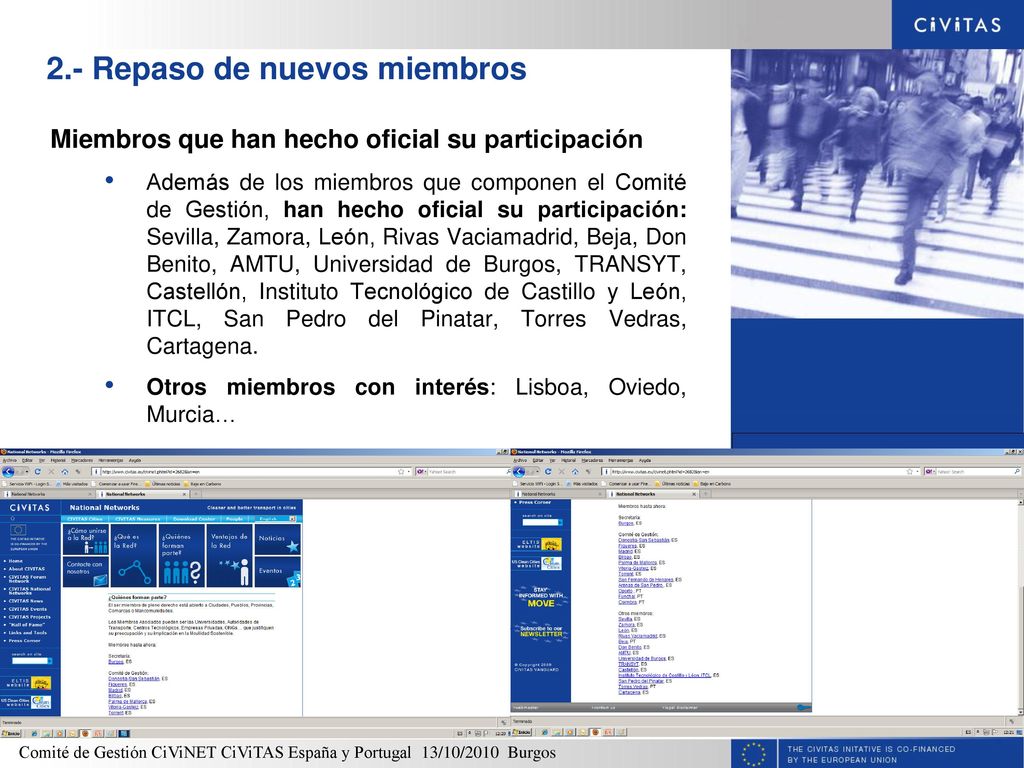Click 'Más visitados' bookmark in right Firefox
Viewport: 1024px width, 768px height.
(x=581, y=484)
